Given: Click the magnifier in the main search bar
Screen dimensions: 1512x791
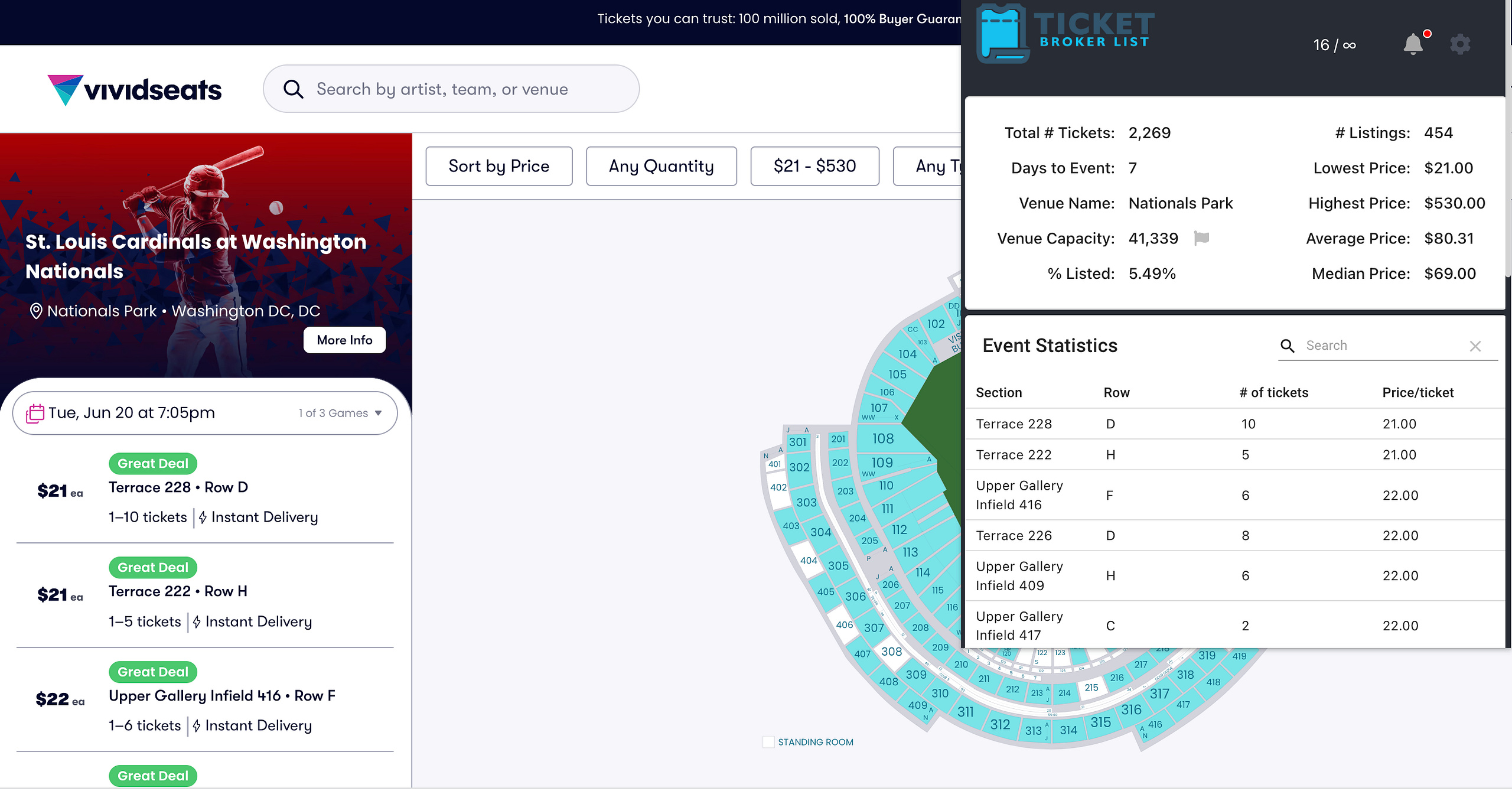Looking at the screenshot, I should 293,89.
